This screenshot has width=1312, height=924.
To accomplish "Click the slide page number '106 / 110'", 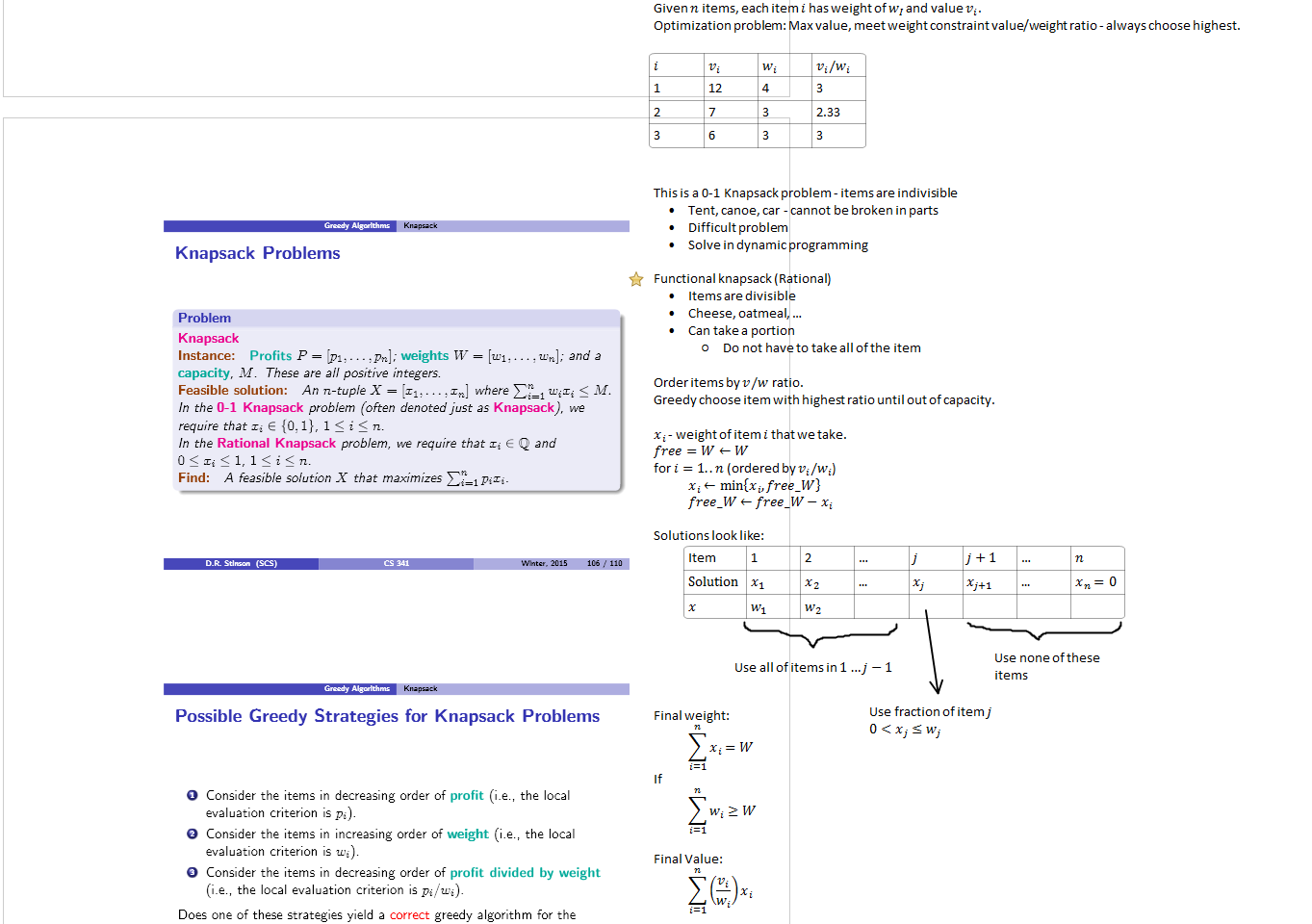I will click(x=605, y=564).
